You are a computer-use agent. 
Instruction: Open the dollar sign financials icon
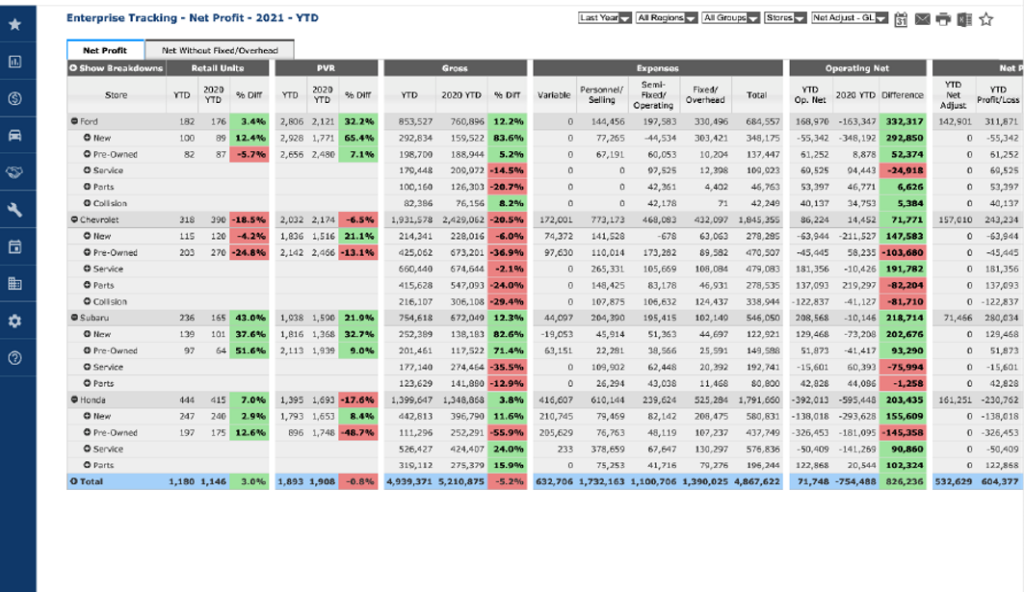point(15,99)
